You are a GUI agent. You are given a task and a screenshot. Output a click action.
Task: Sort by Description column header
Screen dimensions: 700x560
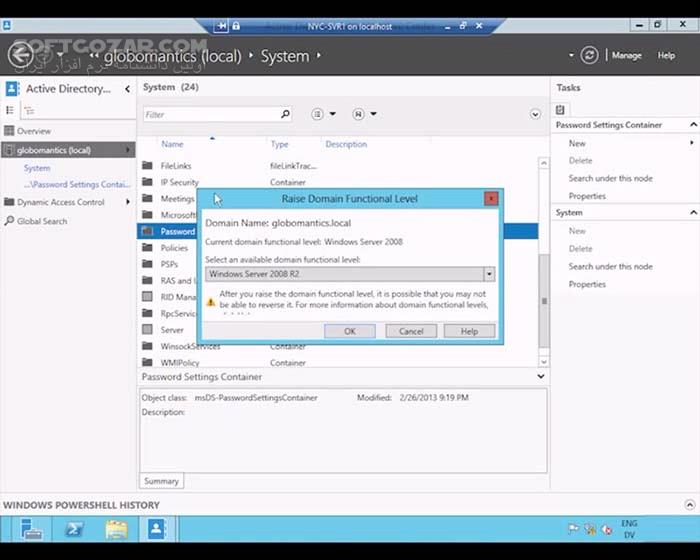tap(346, 144)
